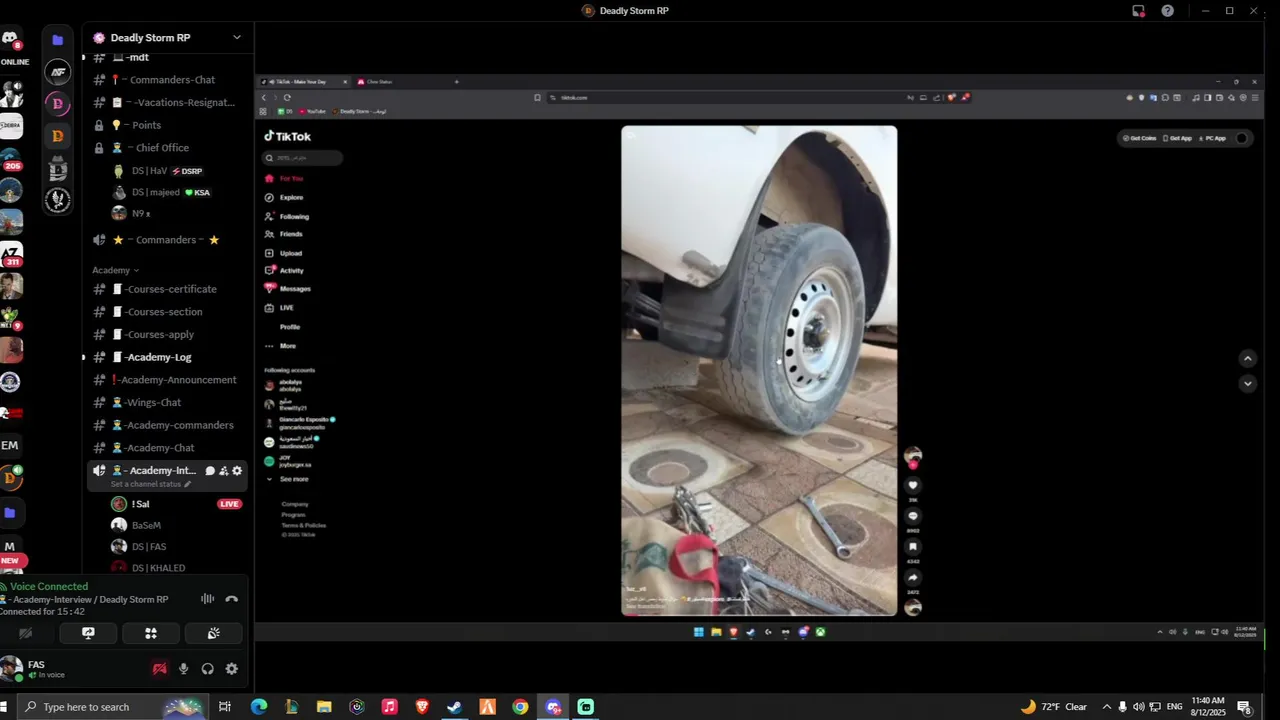Open Windows Task View button

225,707
